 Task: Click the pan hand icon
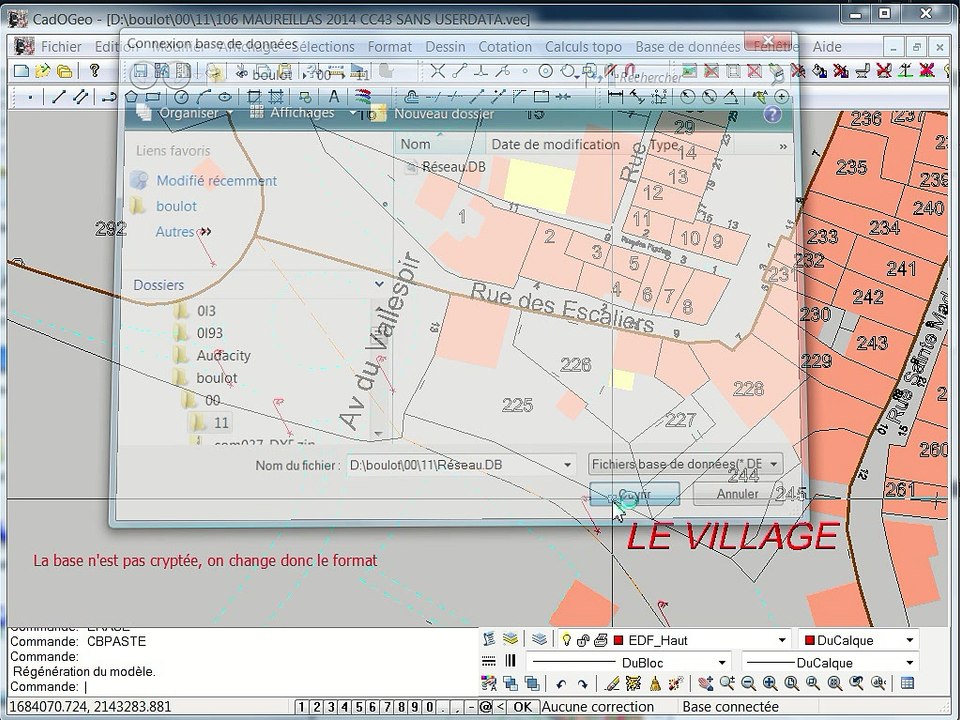[x=705, y=683]
